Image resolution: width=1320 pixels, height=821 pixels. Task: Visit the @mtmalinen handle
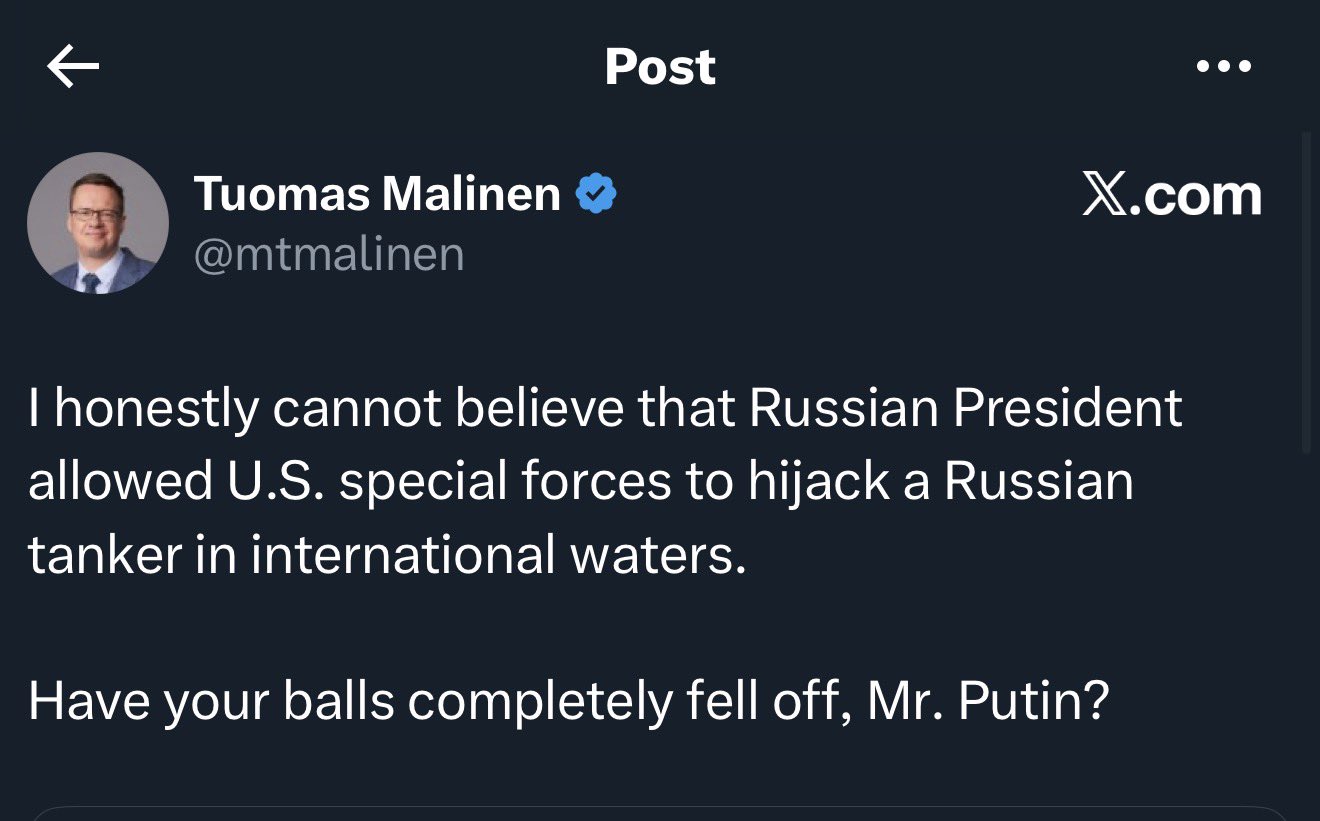(329, 254)
